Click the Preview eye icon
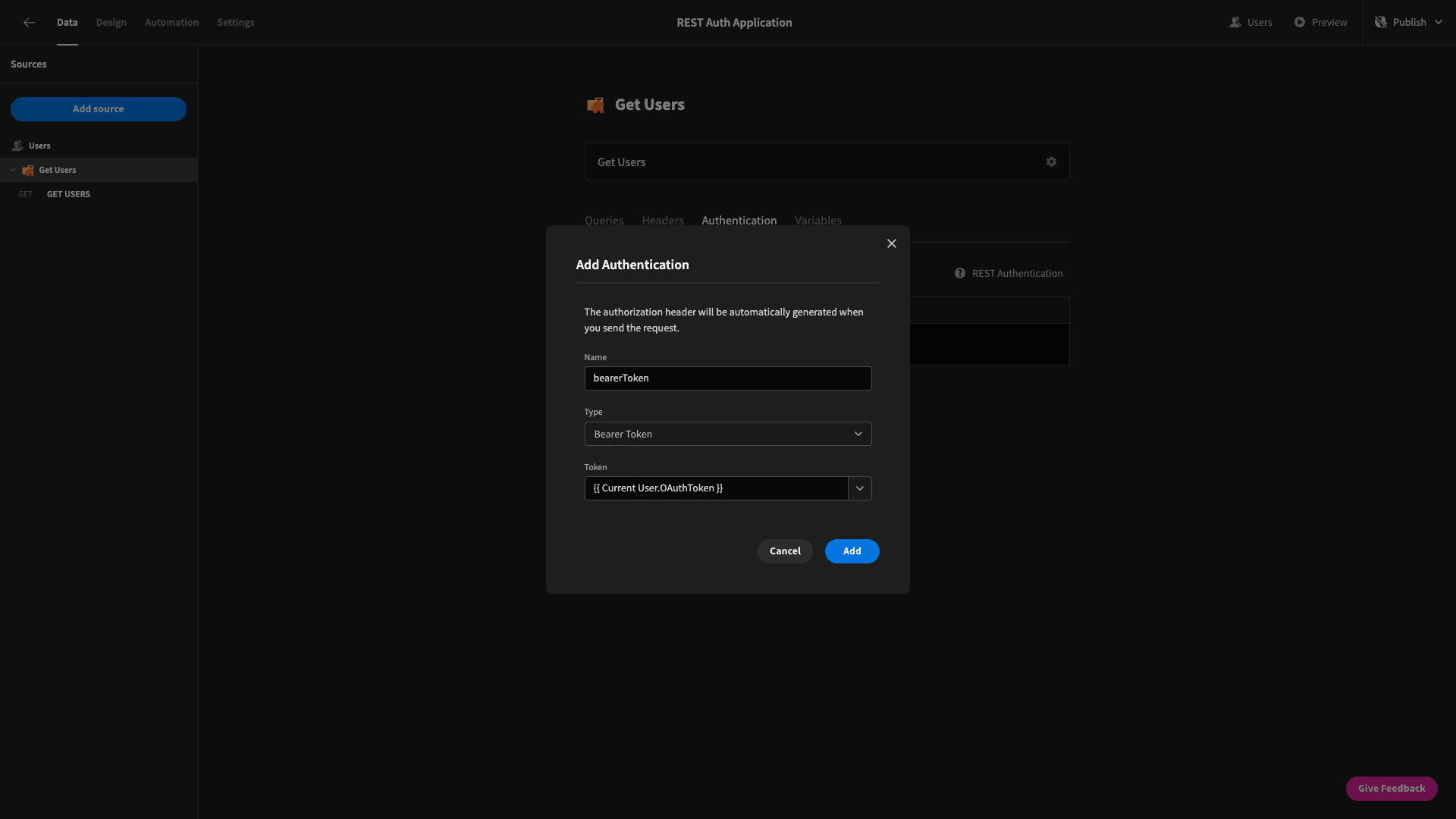The image size is (1456, 819). 1298,22
